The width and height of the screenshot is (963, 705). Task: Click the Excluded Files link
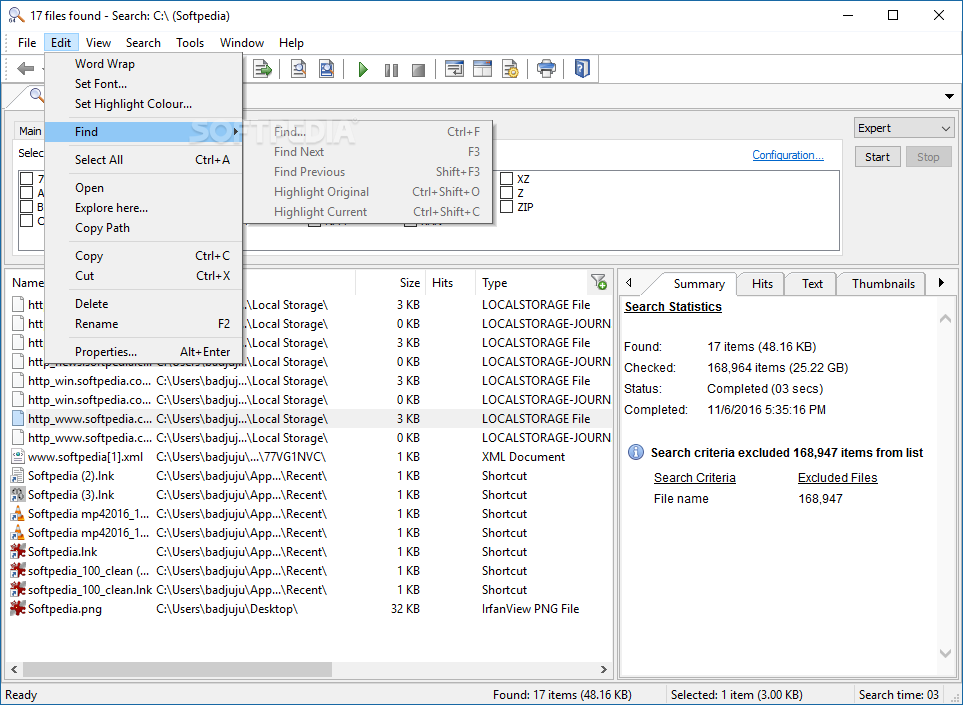pos(838,478)
